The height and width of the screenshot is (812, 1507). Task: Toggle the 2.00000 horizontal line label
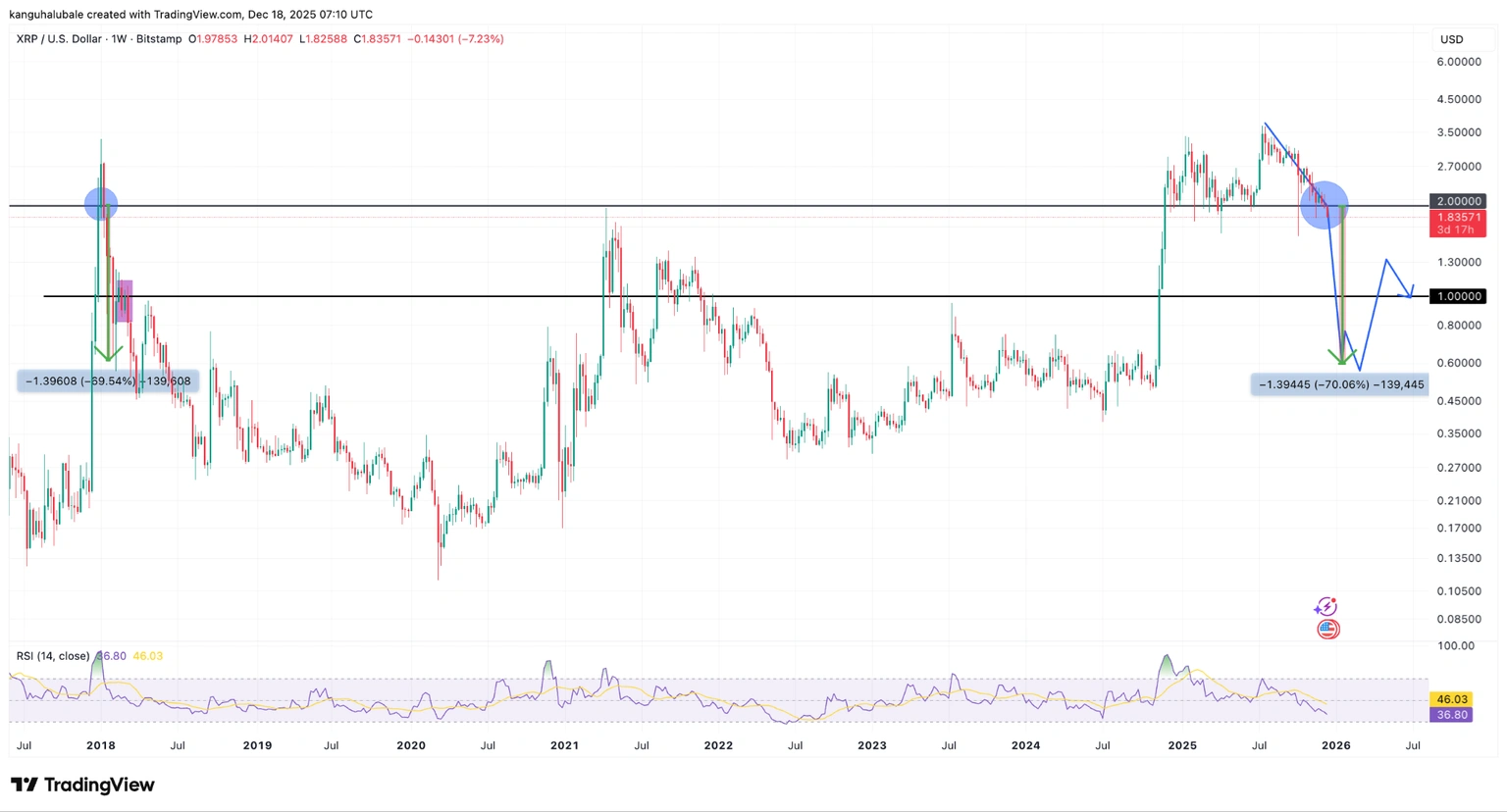pos(1458,200)
